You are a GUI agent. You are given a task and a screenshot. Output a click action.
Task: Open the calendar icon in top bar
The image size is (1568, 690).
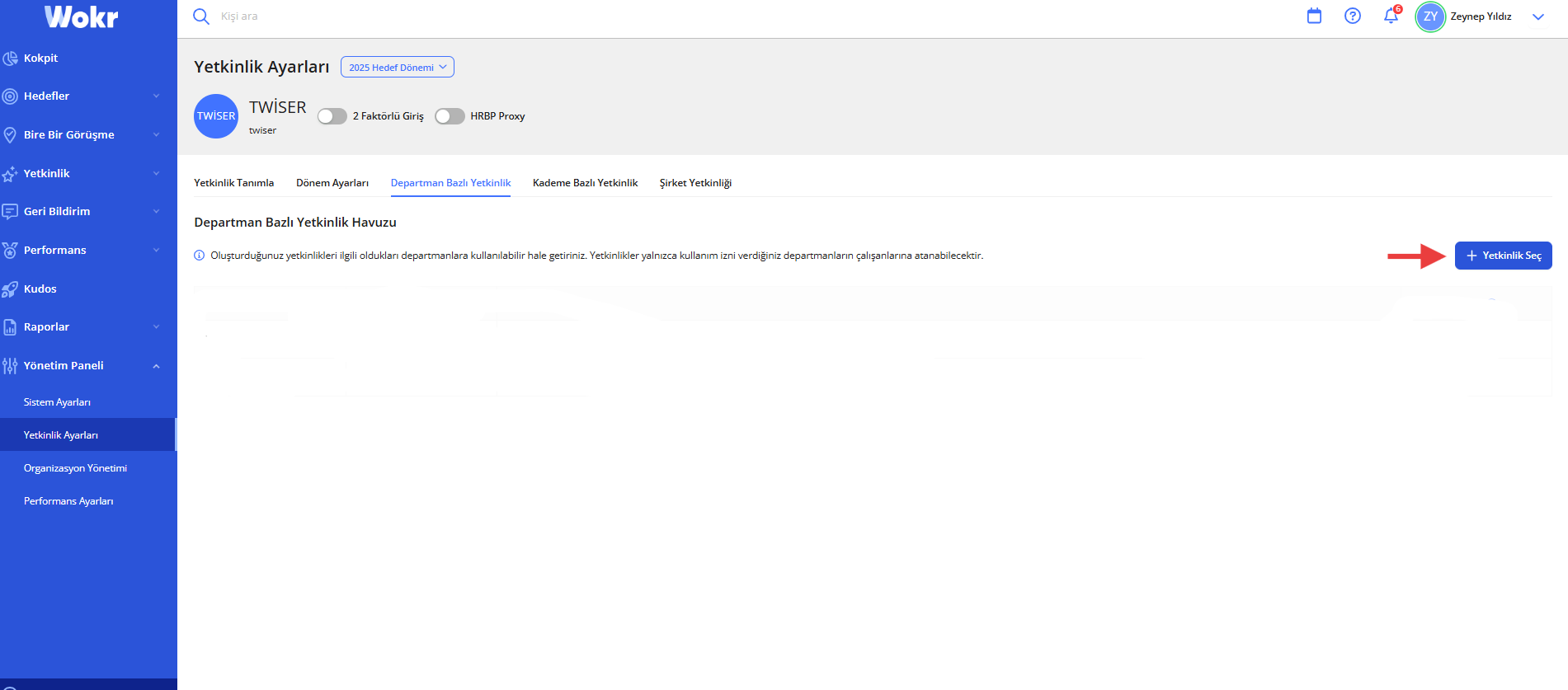[x=1314, y=16]
